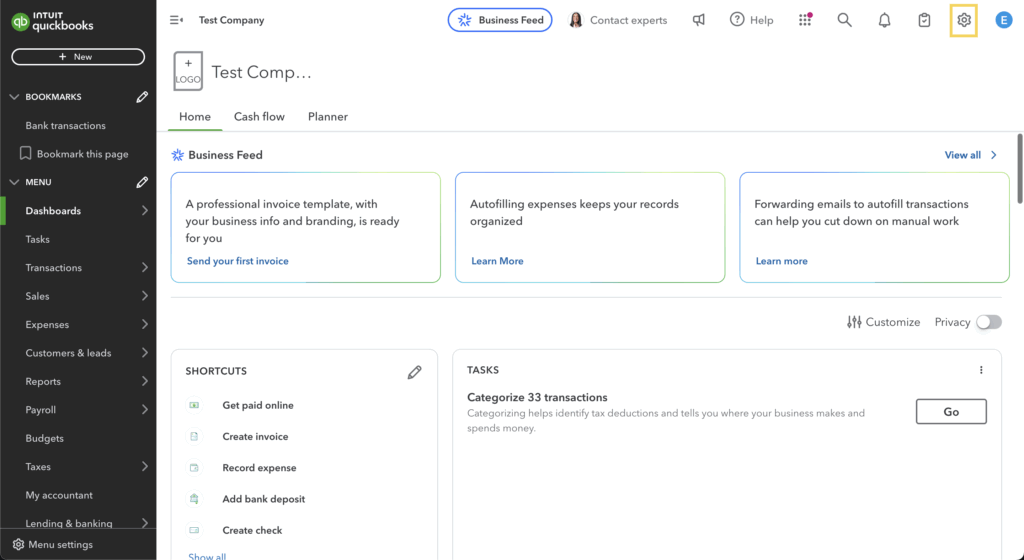Click the pencil icon beside Bookmarks
The height and width of the screenshot is (560, 1024).
[x=142, y=97]
